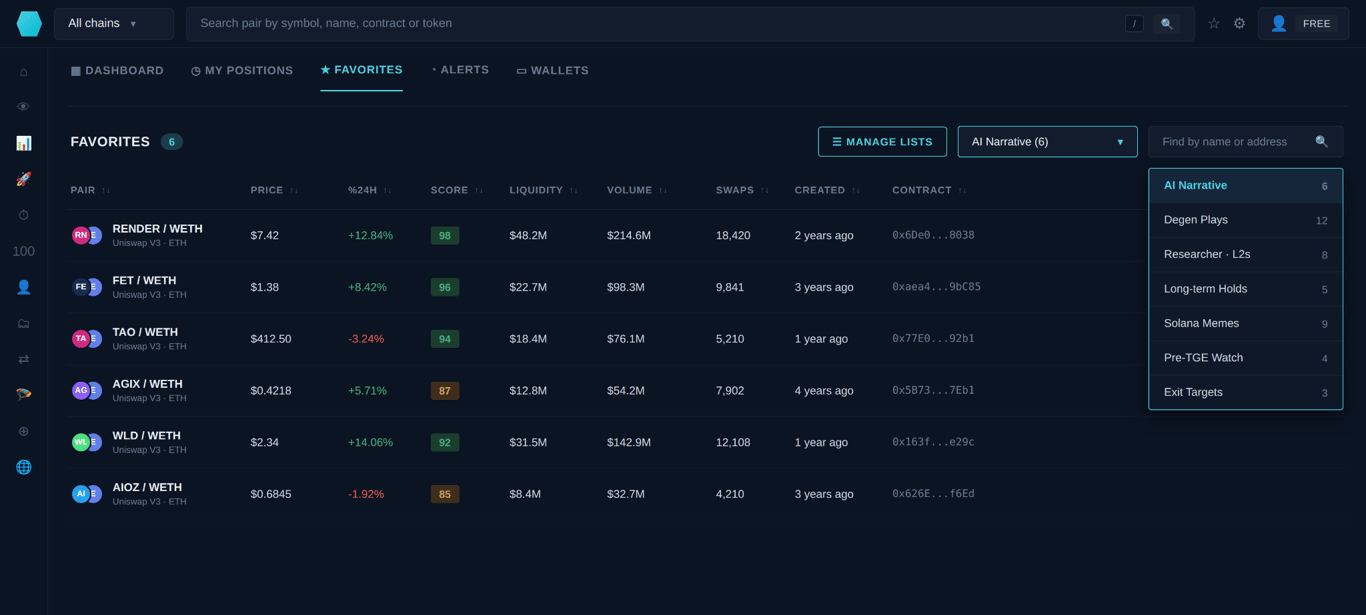Image resolution: width=1366 pixels, height=615 pixels.
Task: Switch to the My Positions tab
Action: tap(242, 71)
